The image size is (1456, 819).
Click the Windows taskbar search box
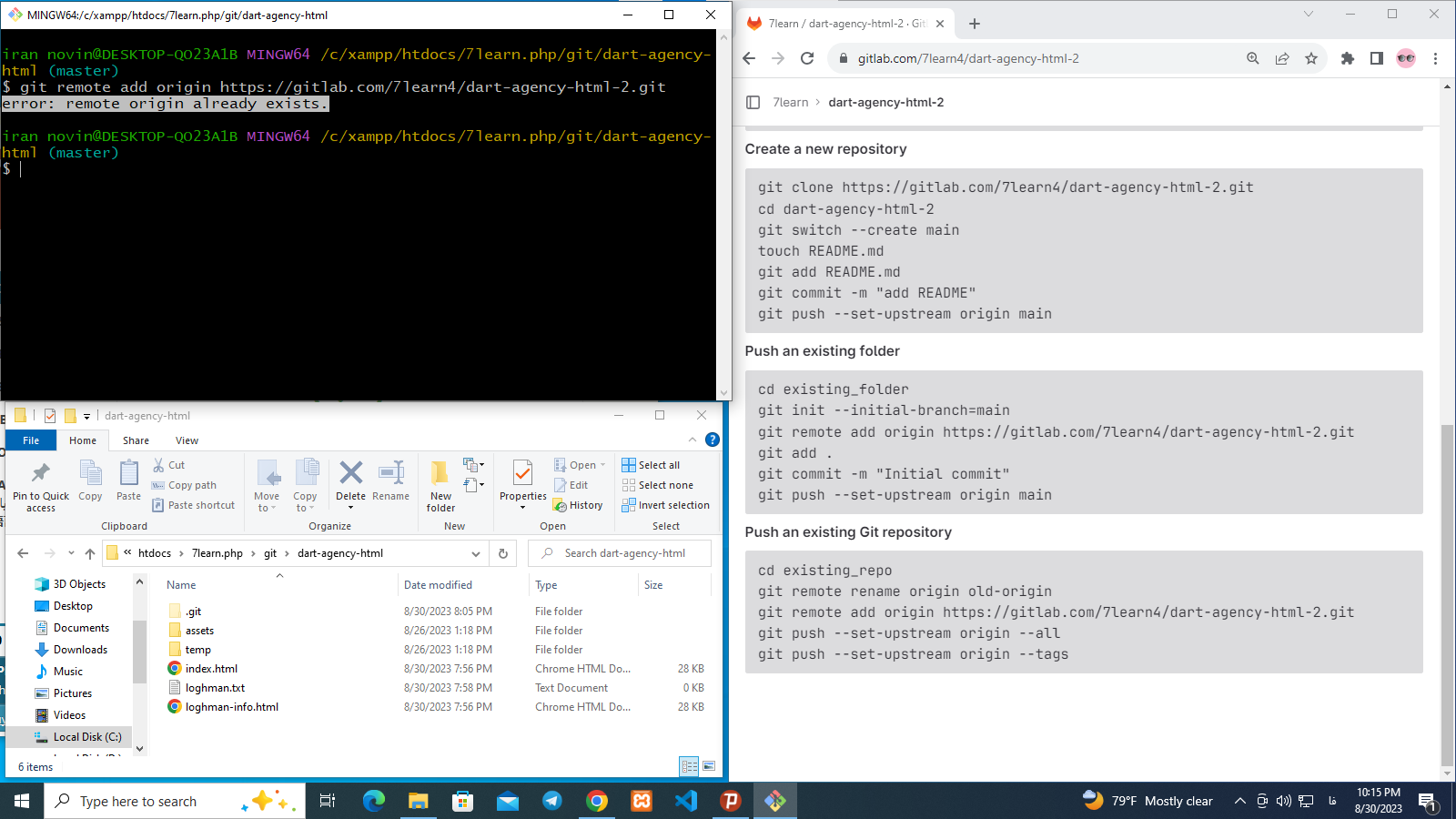(175, 801)
